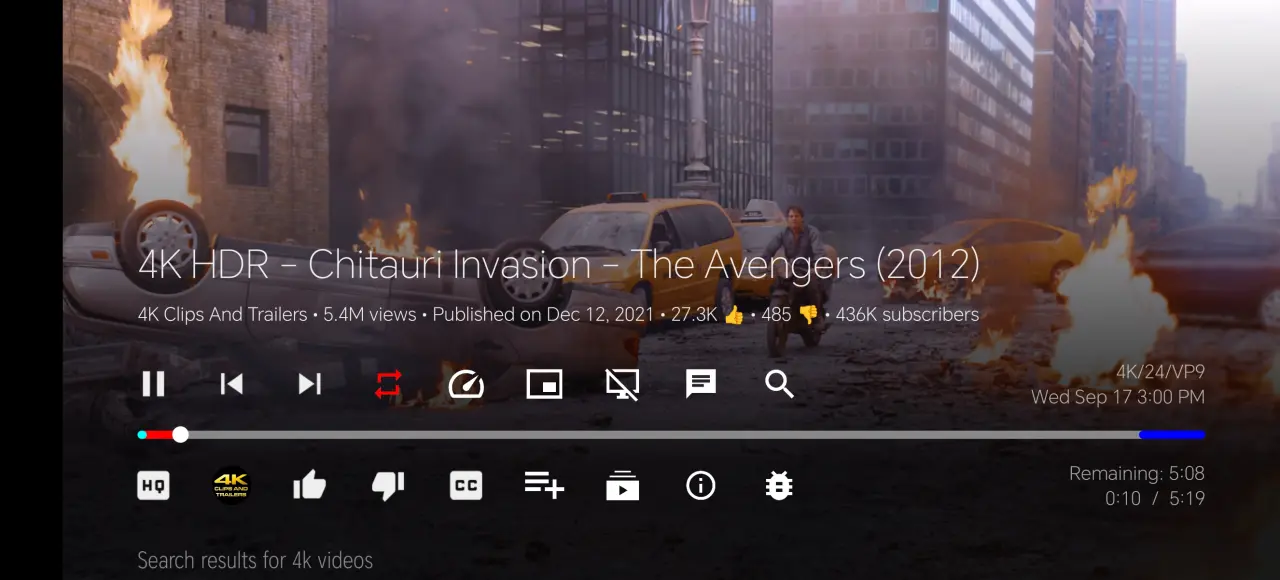Open the chat comments icon
The width and height of the screenshot is (1280, 580).
[701, 384]
